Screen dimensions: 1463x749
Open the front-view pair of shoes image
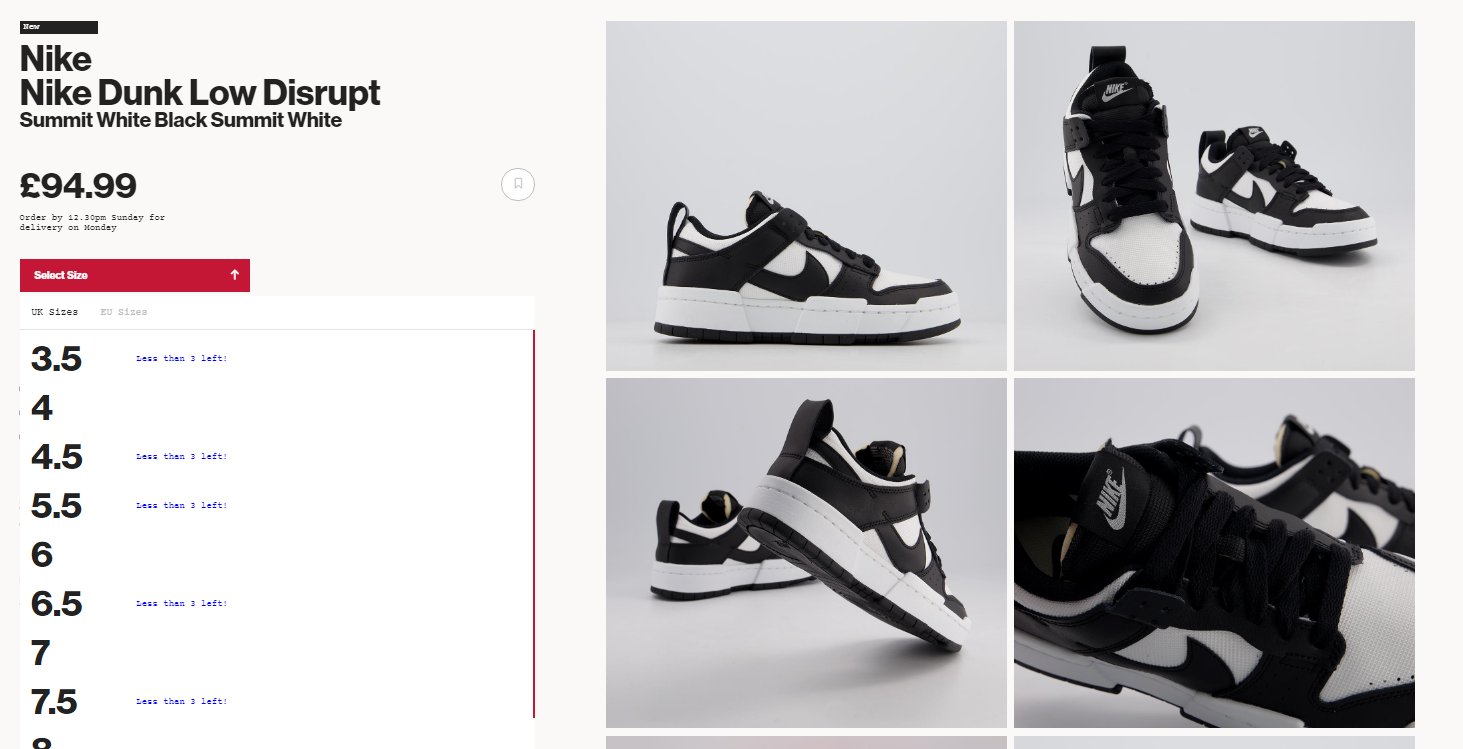pos(1214,196)
